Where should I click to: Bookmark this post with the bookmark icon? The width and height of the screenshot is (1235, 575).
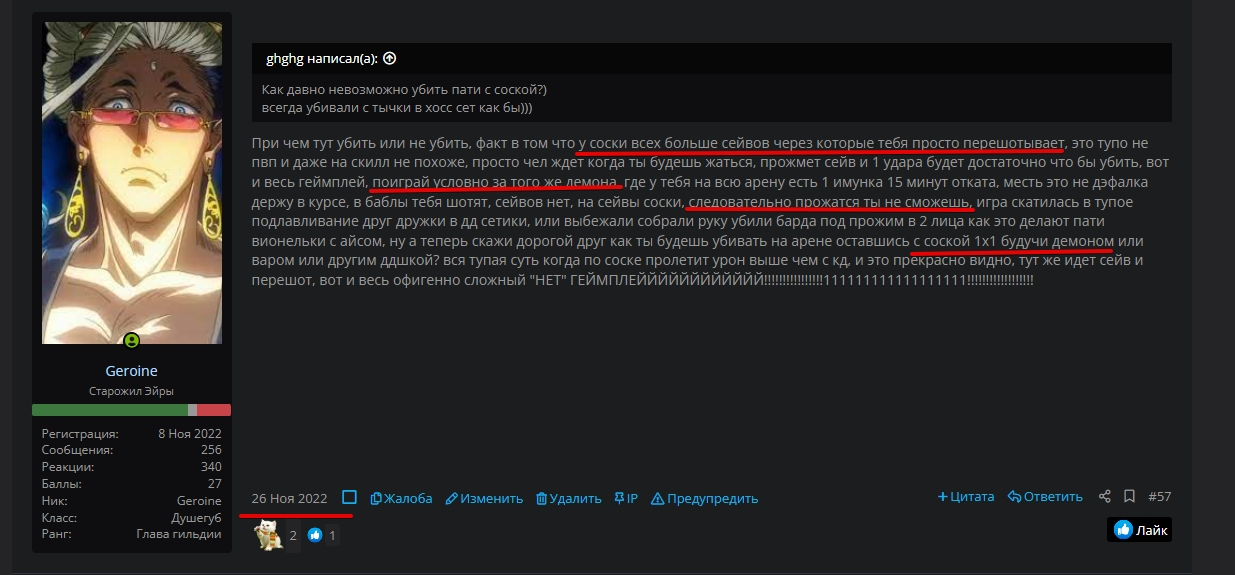1129,497
